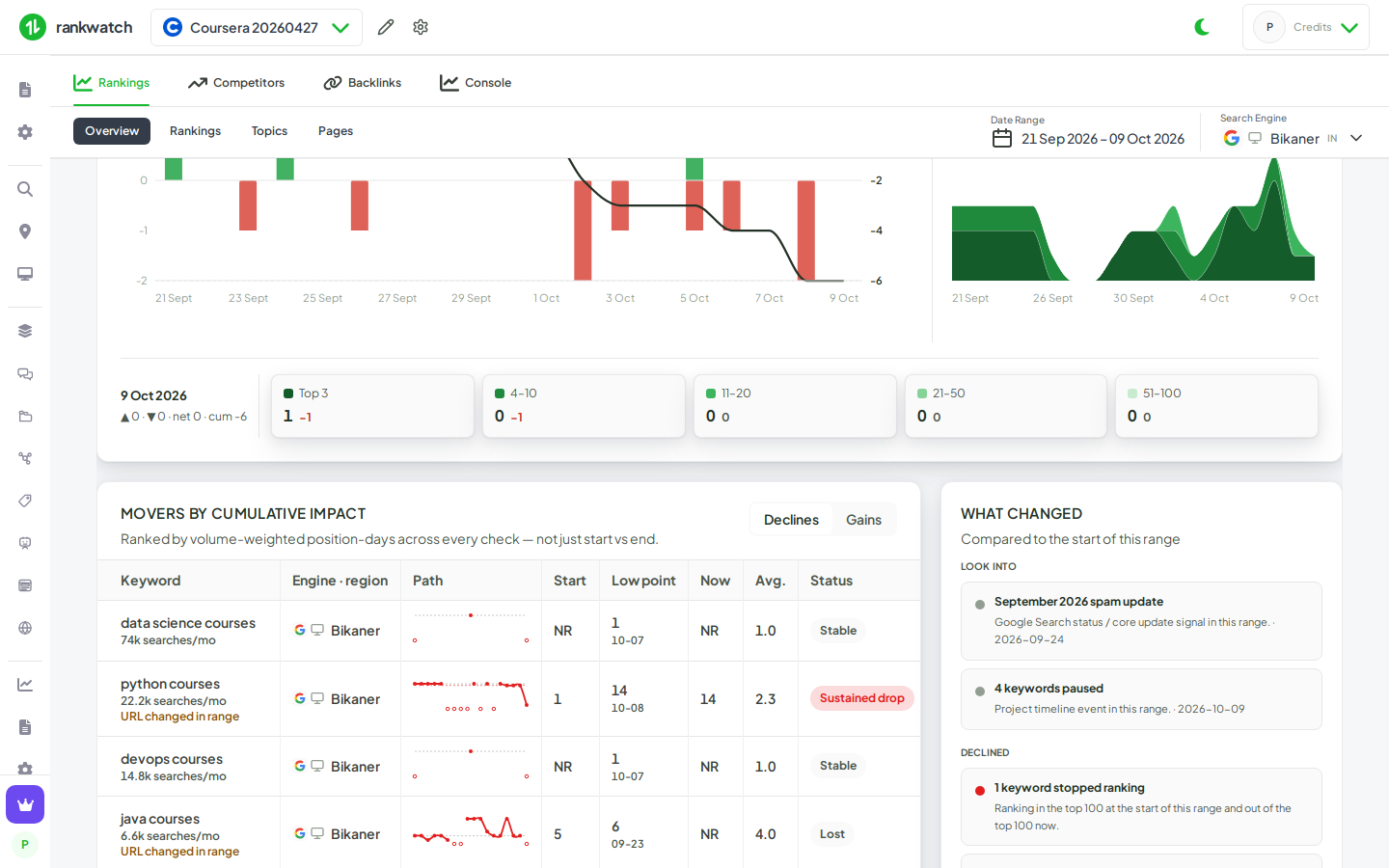Click the top document icon in sidebar

(x=25, y=90)
